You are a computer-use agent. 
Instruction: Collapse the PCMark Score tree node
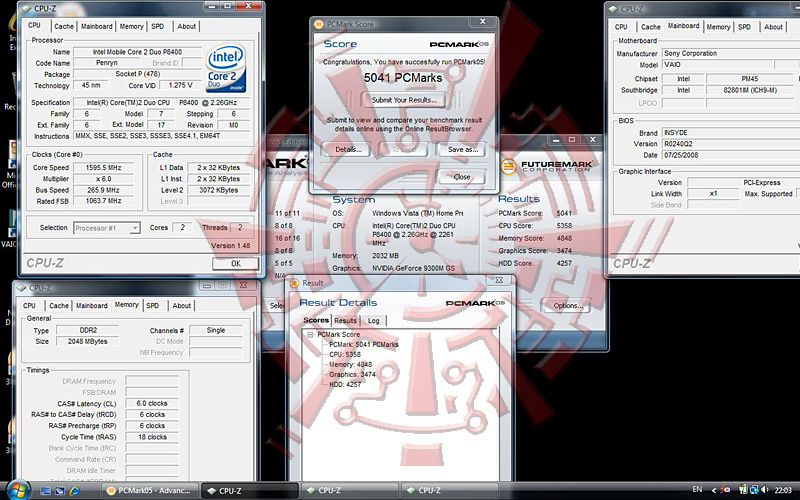tap(310, 335)
